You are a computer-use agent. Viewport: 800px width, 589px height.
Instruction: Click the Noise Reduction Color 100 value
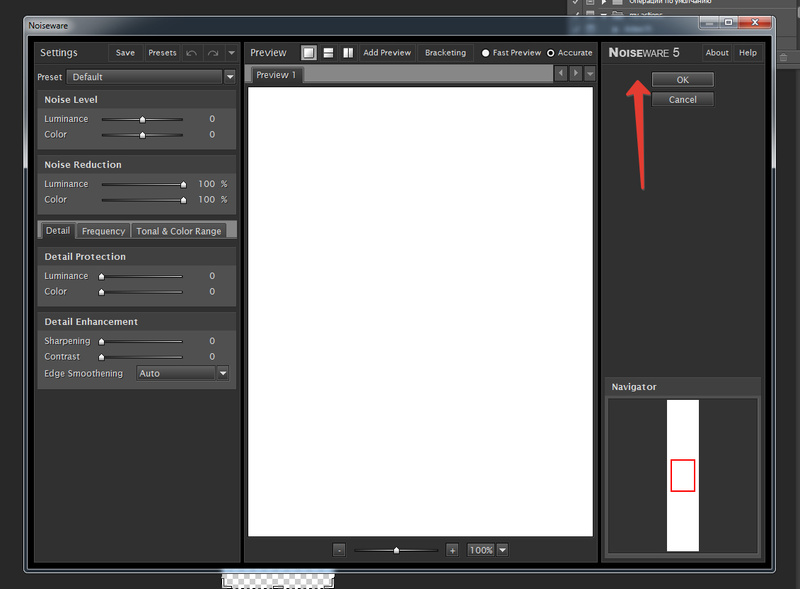coord(207,200)
